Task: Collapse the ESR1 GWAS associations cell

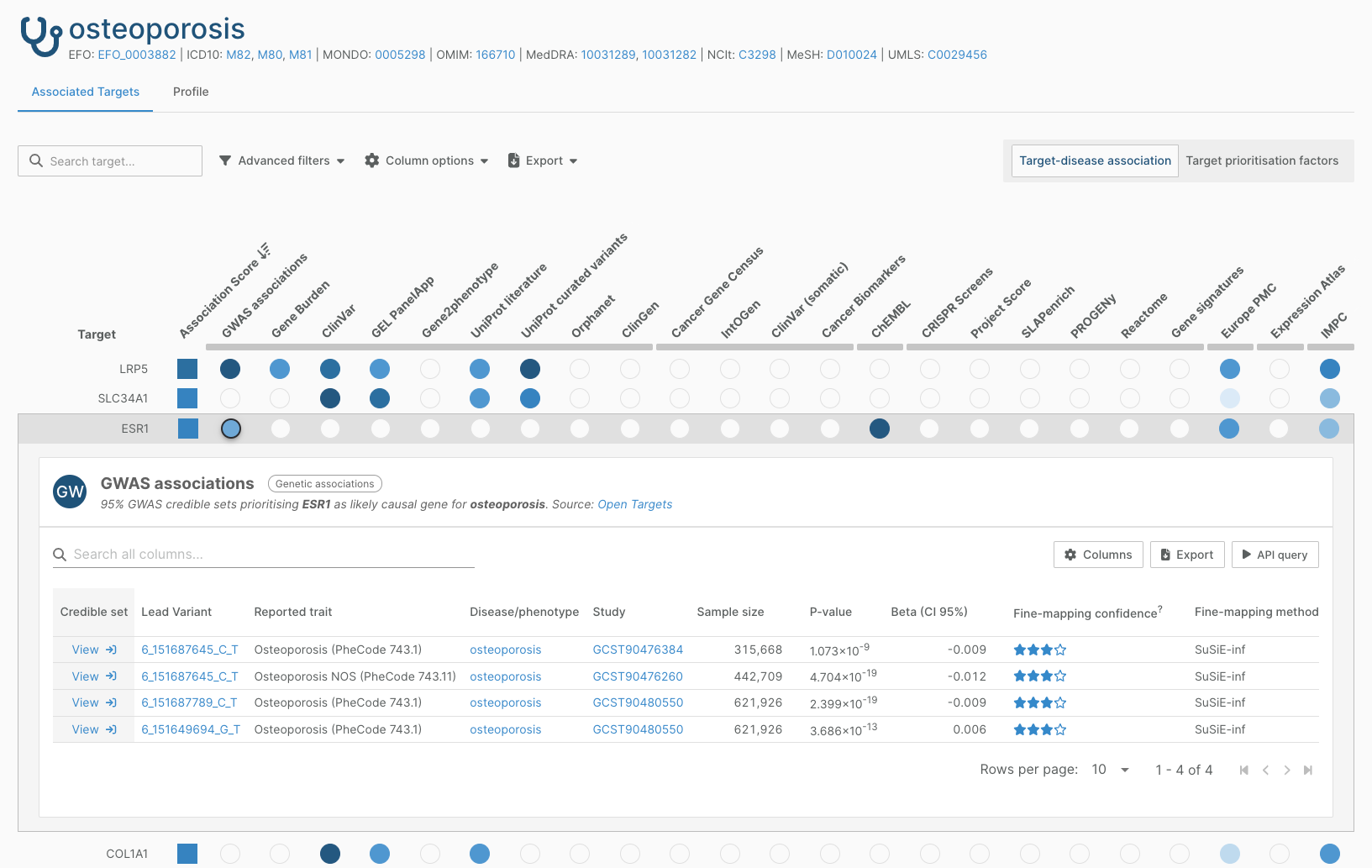Action: click(x=230, y=429)
